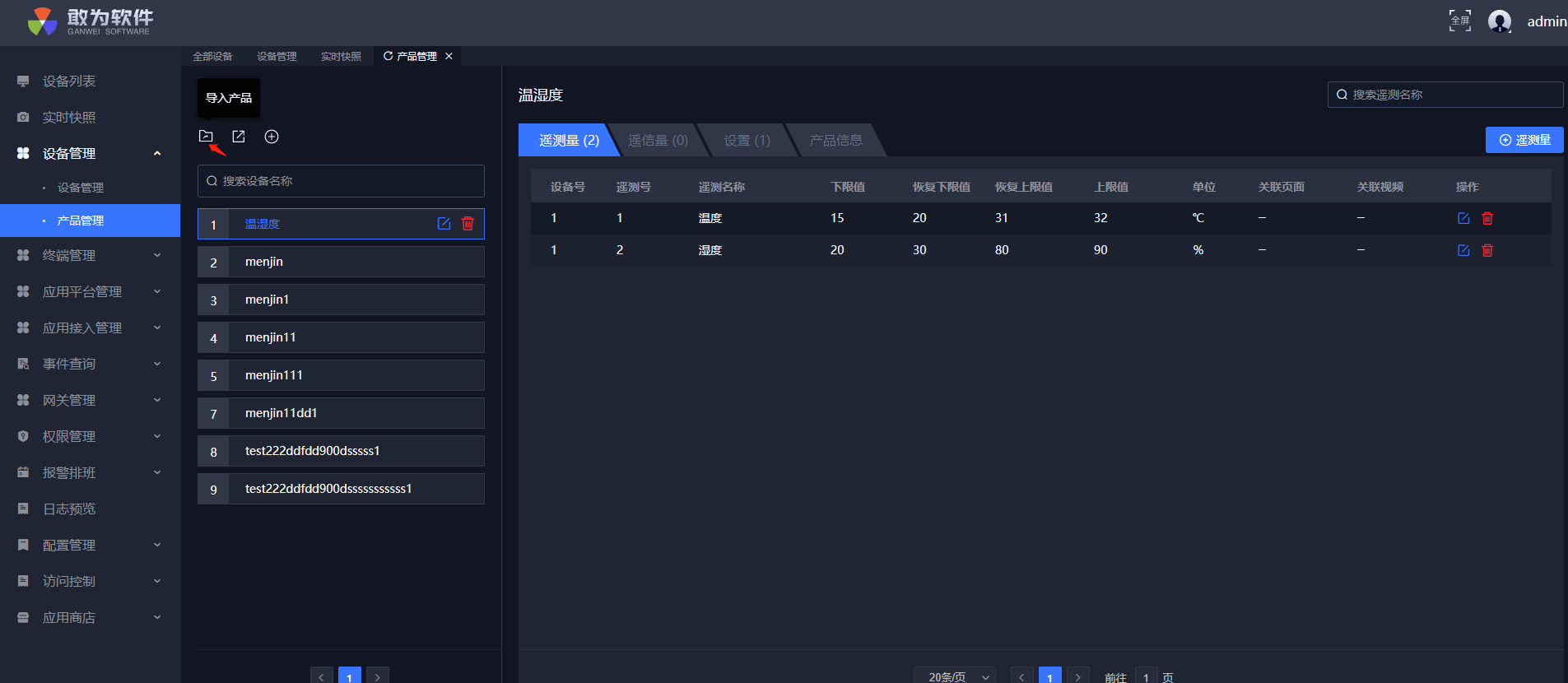
Task: Select the 遥测量 (2) tab
Action: [569, 140]
